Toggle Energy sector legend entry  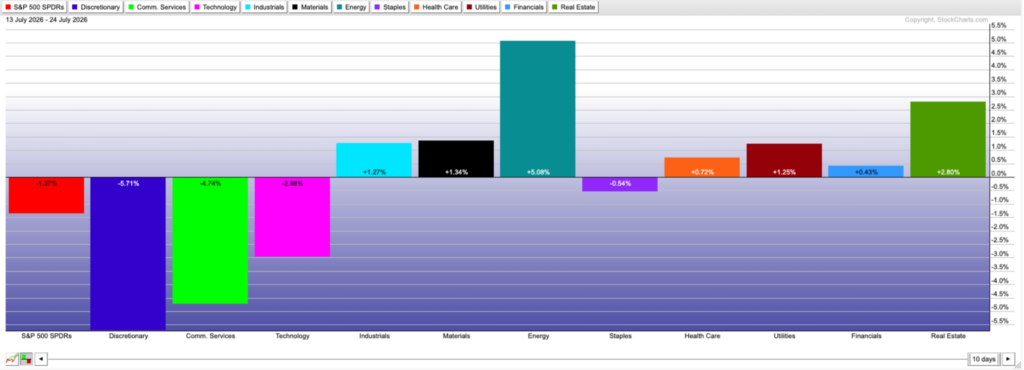pyautogui.click(x=352, y=7)
